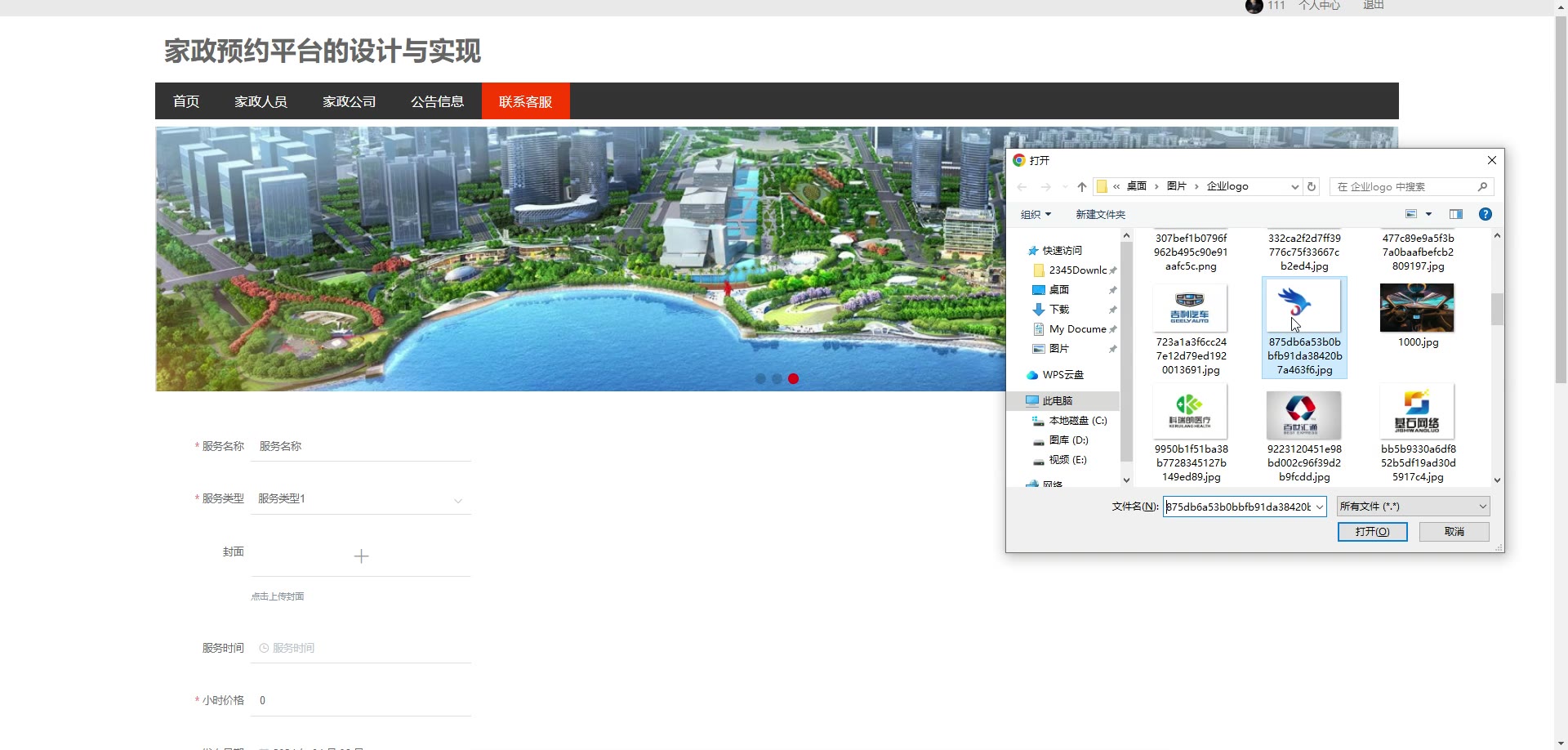The height and width of the screenshot is (750, 1568).
Task: Click the 打开(O) button
Action: click(x=1372, y=532)
